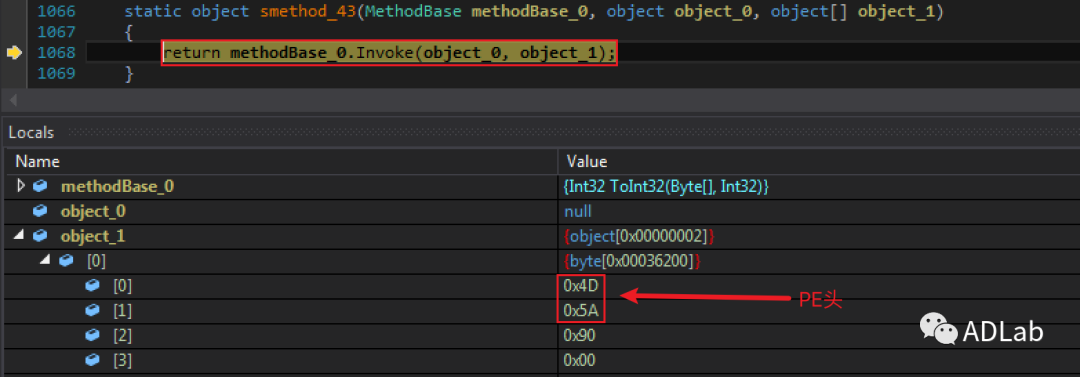Open the Locals panel title
The image size is (1080, 377).
pos(31,133)
